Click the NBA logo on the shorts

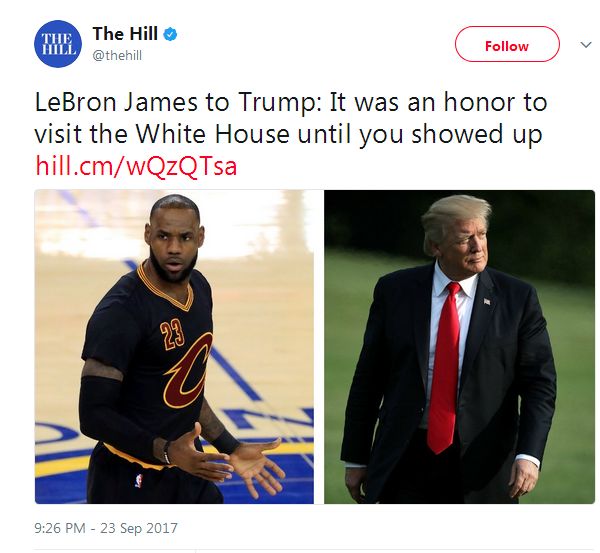click(x=139, y=480)
